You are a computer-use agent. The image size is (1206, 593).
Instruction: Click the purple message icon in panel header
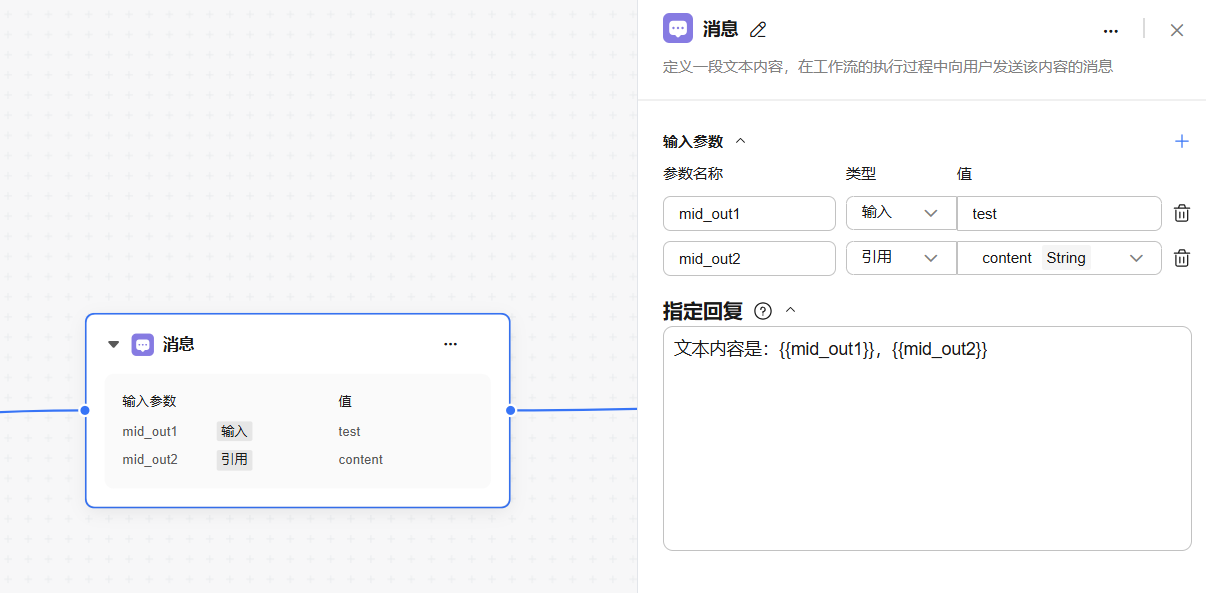click(x=678, y=29)
